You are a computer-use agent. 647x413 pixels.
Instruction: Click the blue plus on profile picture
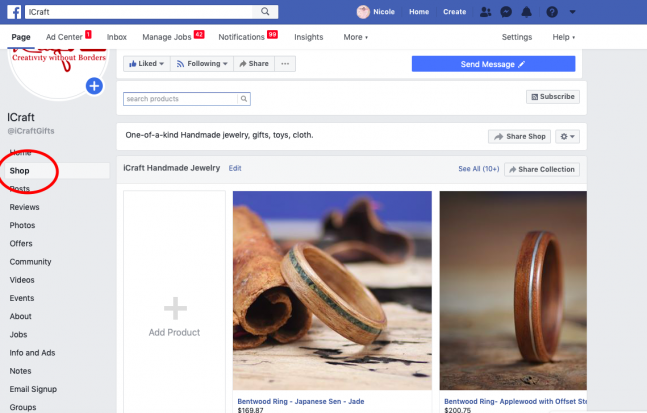[94, 86]
